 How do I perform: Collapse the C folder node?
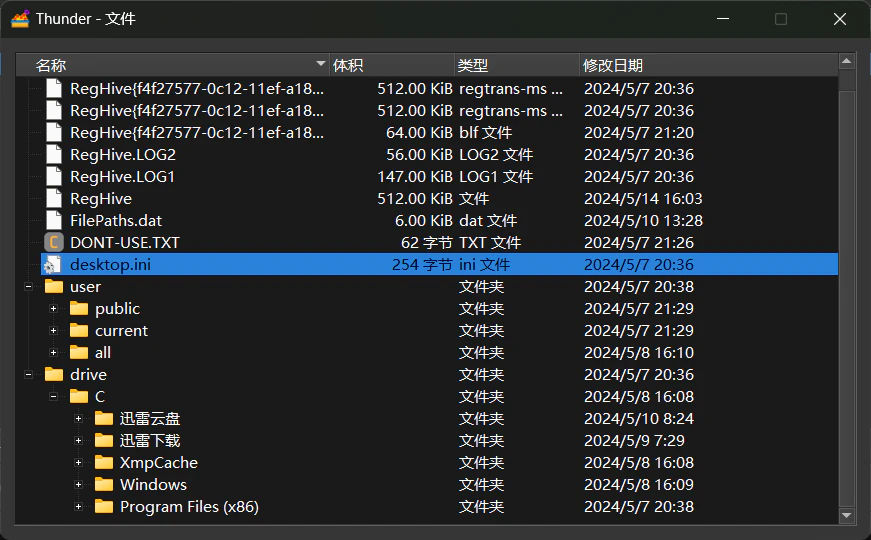click(x=53, y=397)
